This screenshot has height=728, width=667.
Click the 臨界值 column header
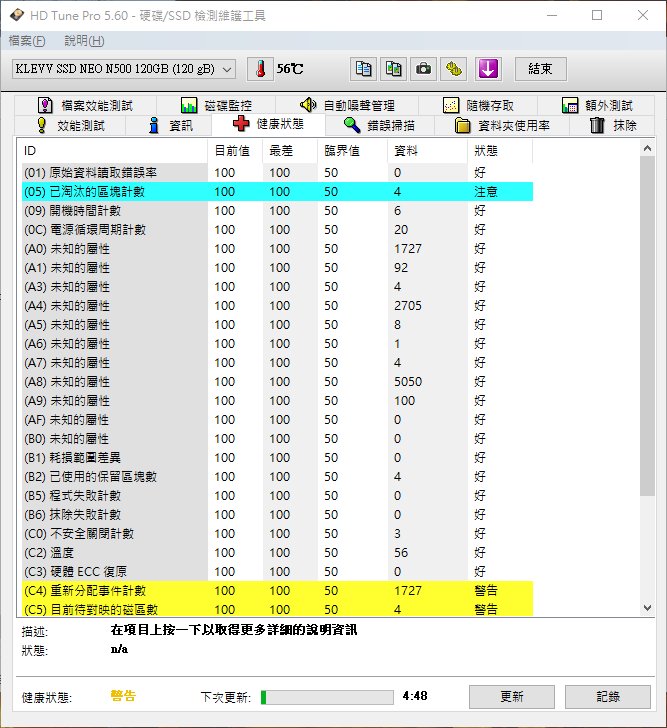(x=353, y=150)
